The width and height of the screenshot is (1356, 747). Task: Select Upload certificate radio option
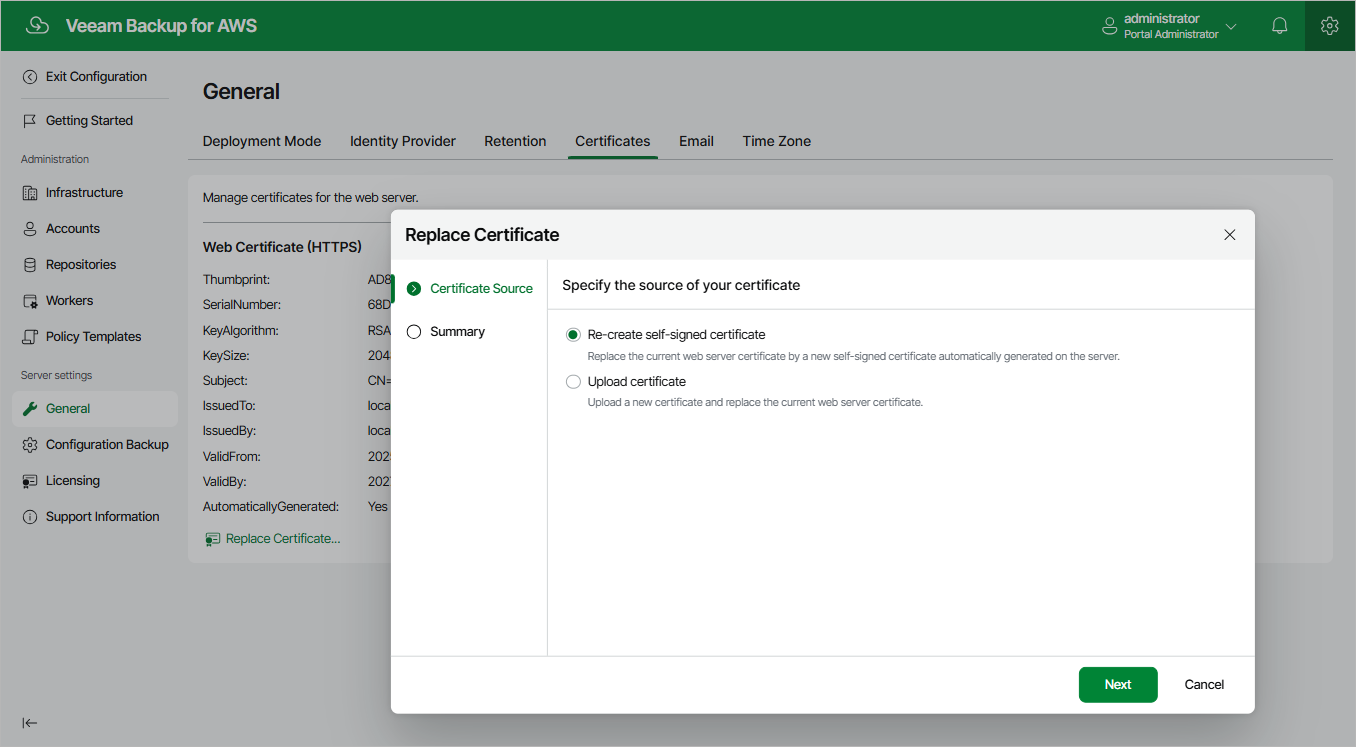573,382
